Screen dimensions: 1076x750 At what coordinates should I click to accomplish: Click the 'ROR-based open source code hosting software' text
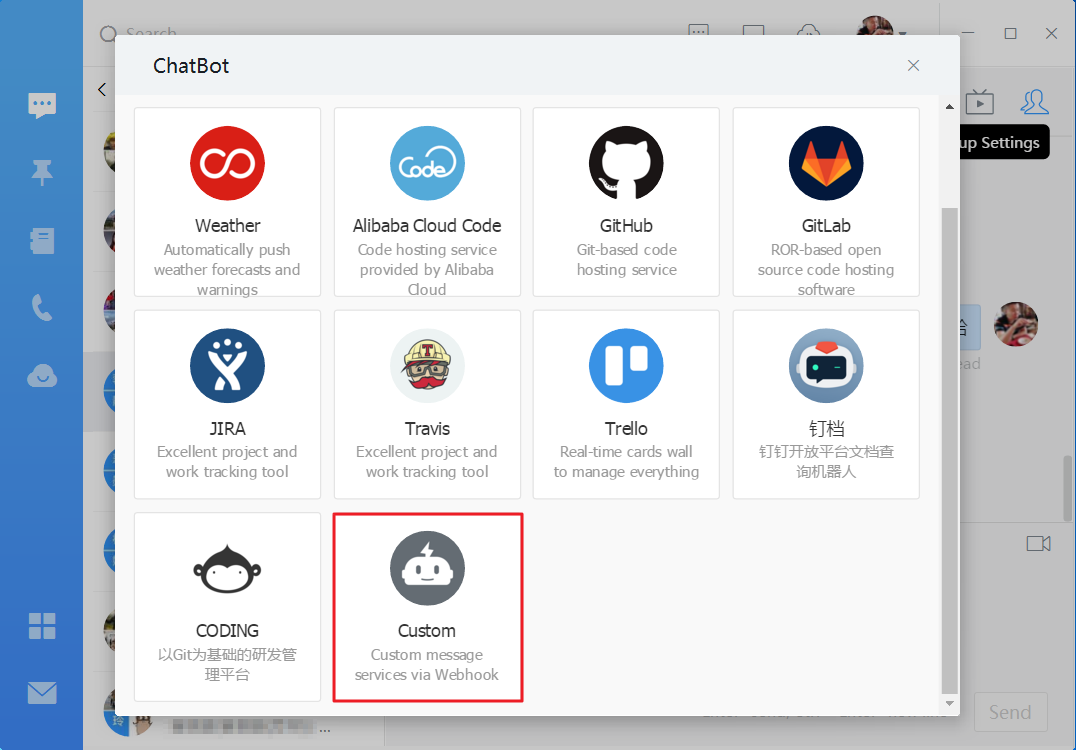[x=826, y=270]
